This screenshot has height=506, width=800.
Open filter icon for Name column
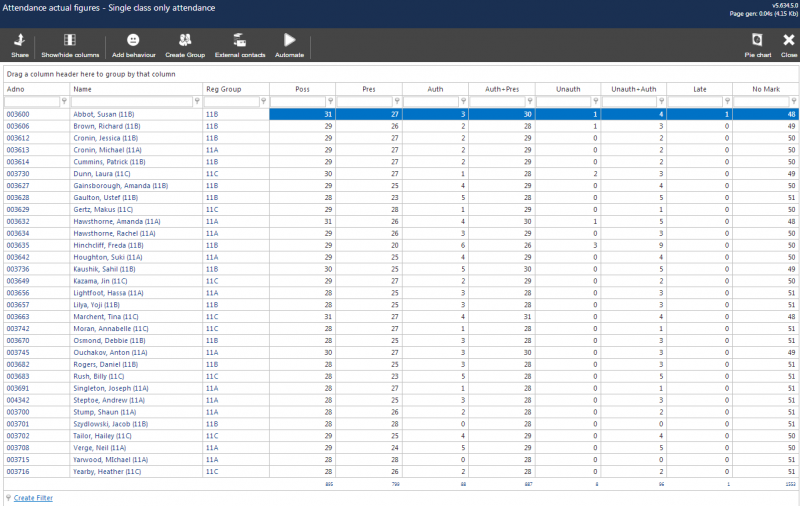197,101
